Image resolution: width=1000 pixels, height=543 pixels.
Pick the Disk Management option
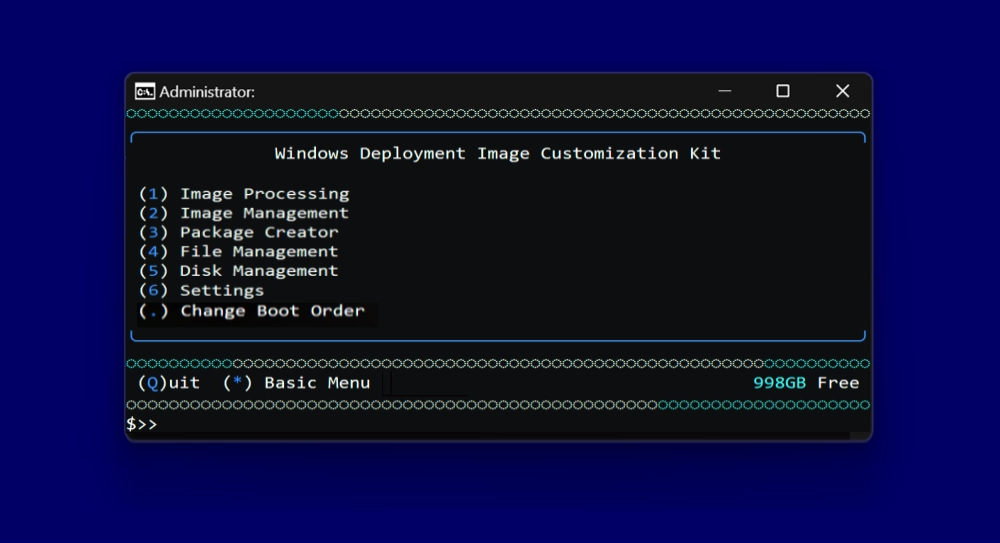pos(239,271)
